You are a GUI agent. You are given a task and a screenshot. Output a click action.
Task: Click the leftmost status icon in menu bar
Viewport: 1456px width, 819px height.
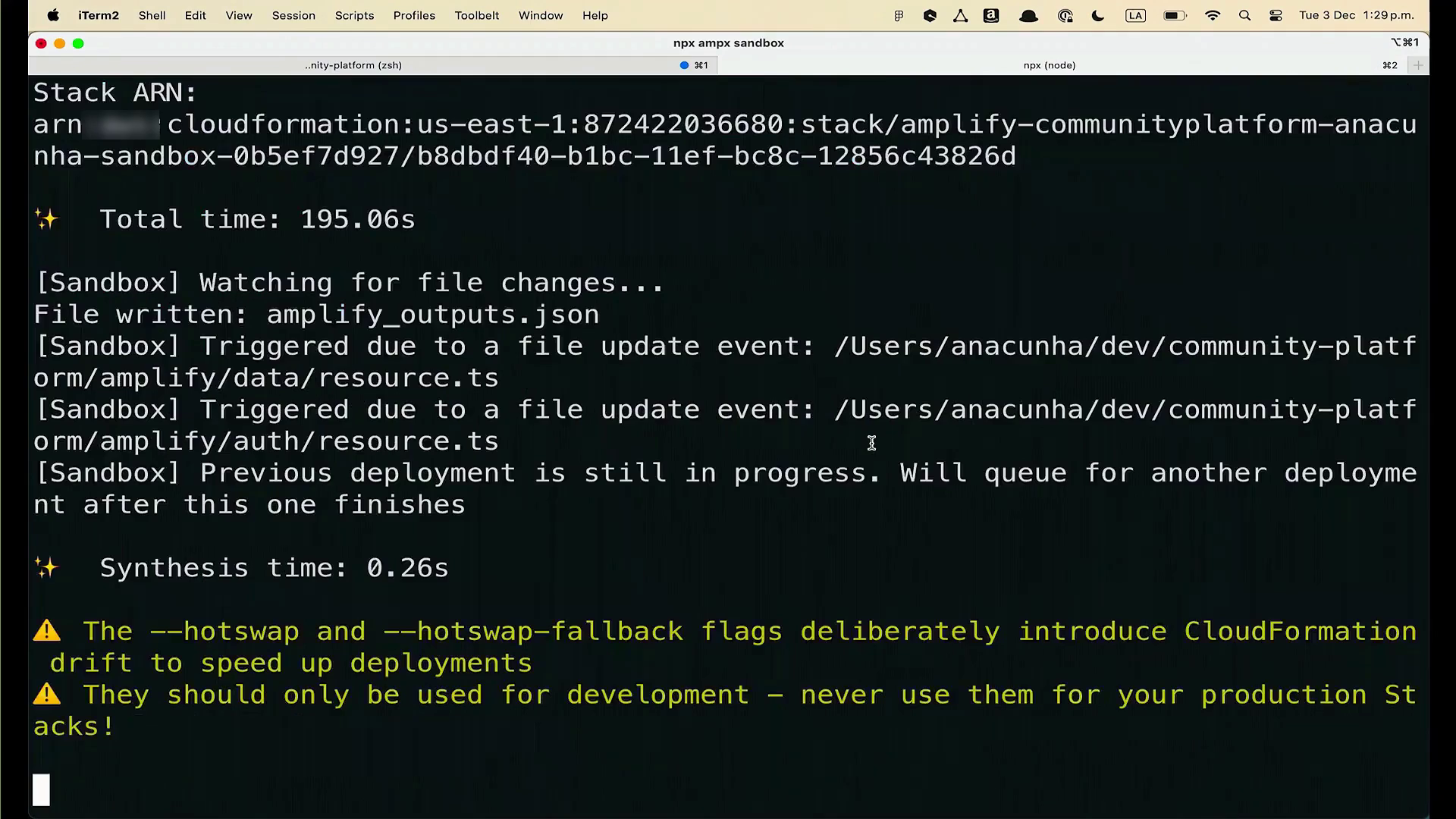click(899, 15)
